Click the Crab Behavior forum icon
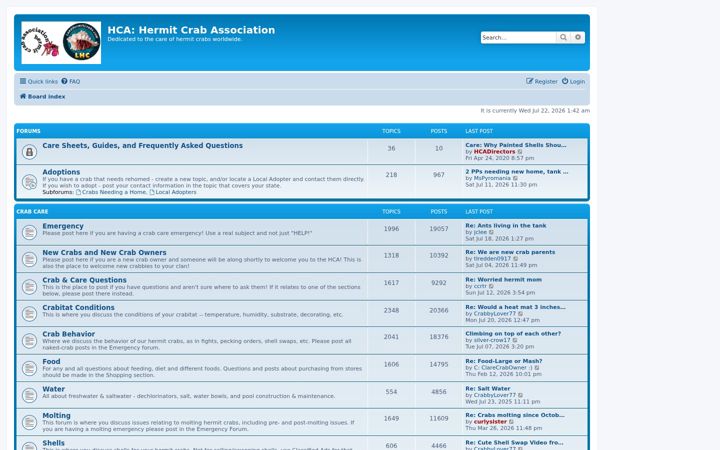This screenshot has height=450, width=720. [x=29, y=341]
